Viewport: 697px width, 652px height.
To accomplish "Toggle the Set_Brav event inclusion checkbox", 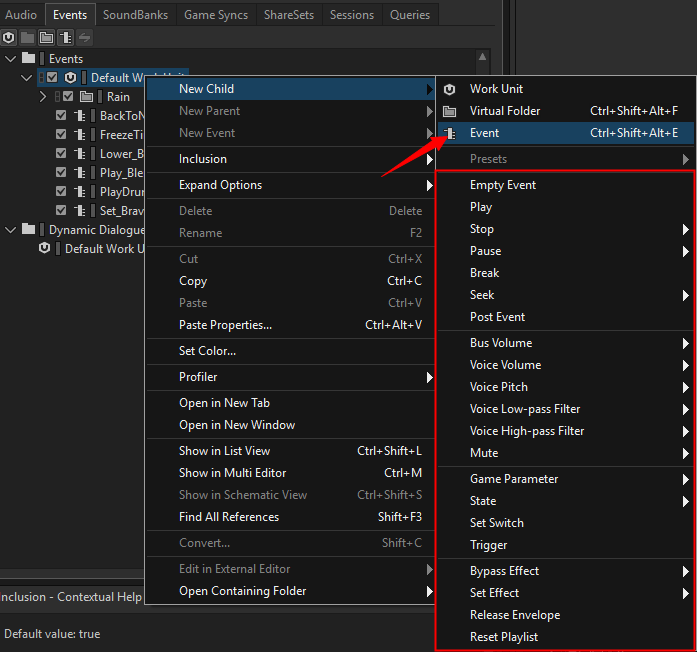I will coord(61,210).
